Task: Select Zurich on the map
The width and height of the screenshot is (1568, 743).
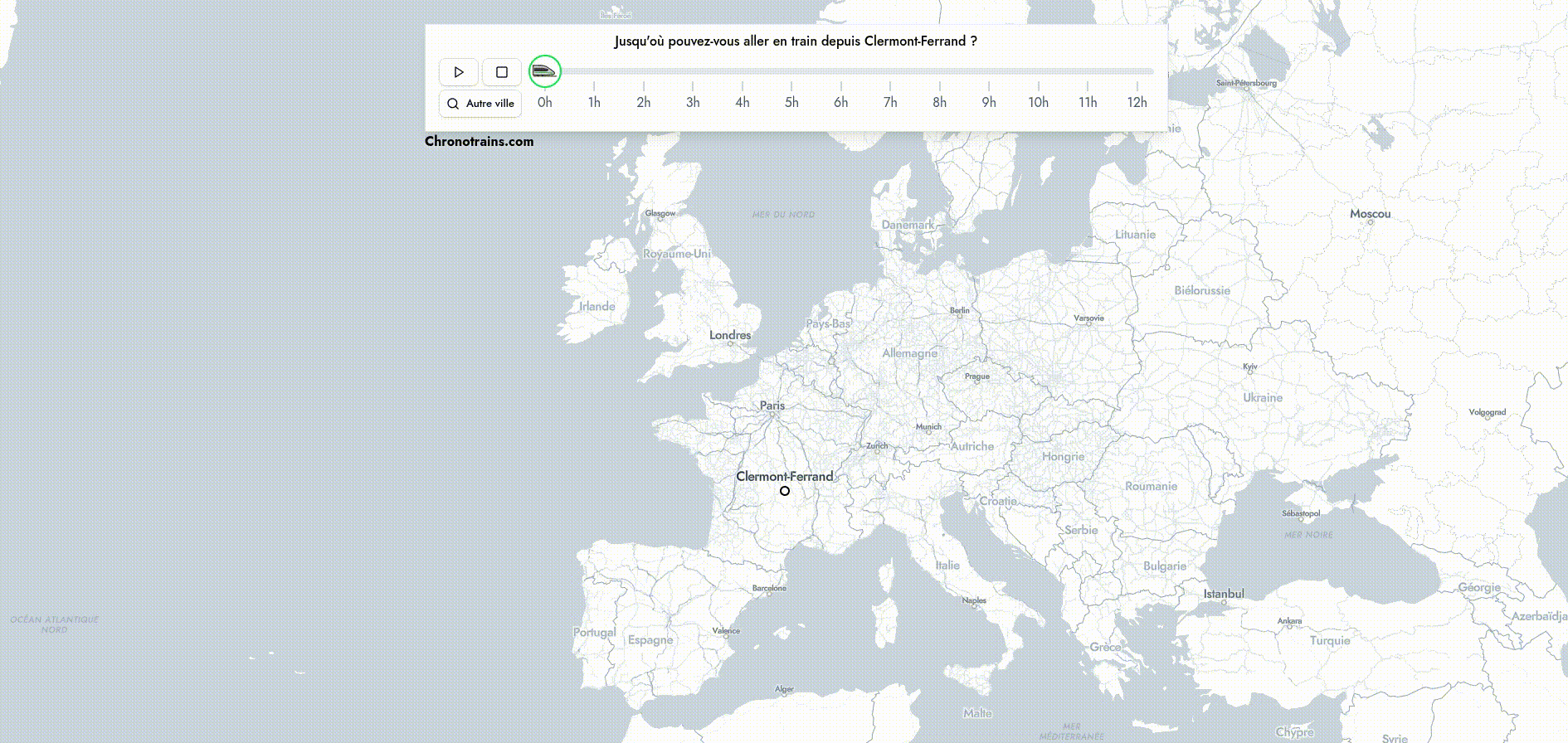Action: [x=877, y=445]
